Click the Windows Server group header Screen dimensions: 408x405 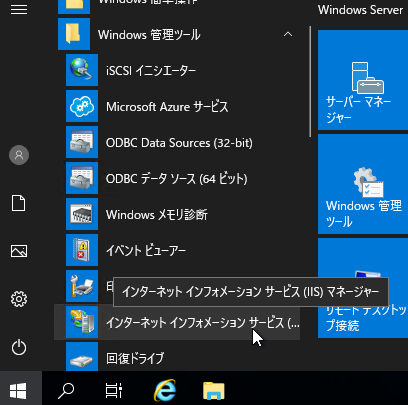[360, 10]
